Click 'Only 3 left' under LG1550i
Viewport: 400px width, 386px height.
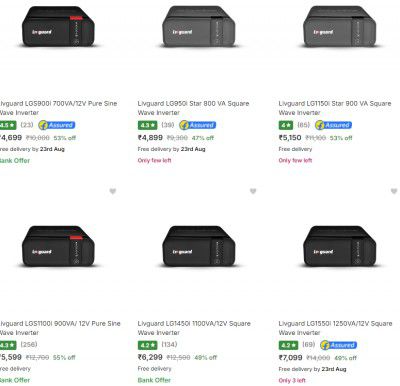tap(292, 380)
